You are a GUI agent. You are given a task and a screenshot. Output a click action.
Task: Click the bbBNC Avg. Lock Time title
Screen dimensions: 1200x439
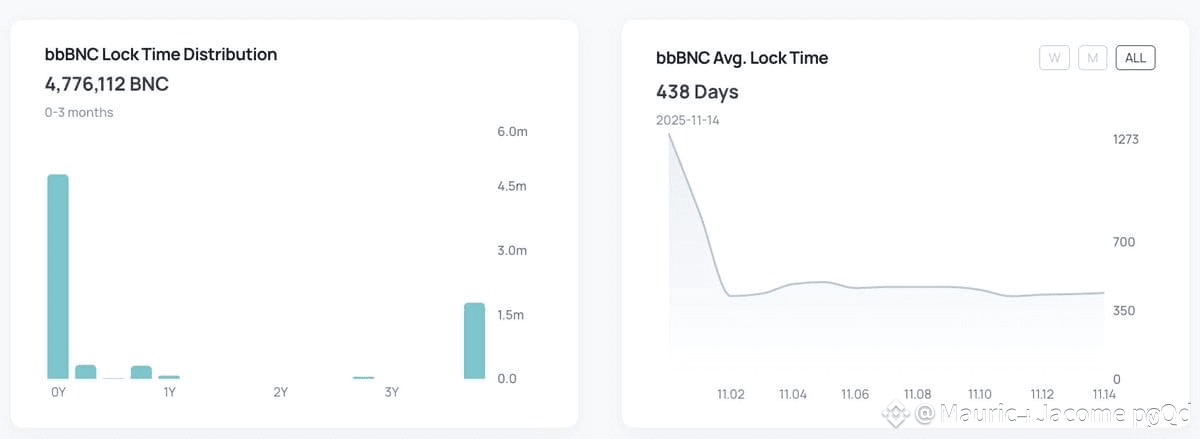click(x=742, y=58)
